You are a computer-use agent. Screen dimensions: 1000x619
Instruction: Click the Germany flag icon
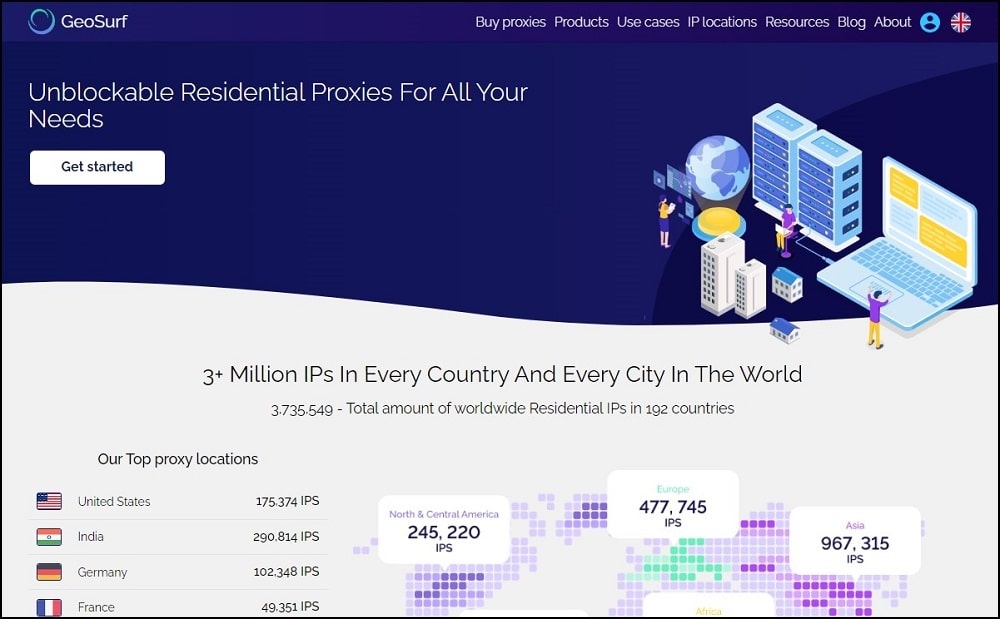click(x=49, y=572)
